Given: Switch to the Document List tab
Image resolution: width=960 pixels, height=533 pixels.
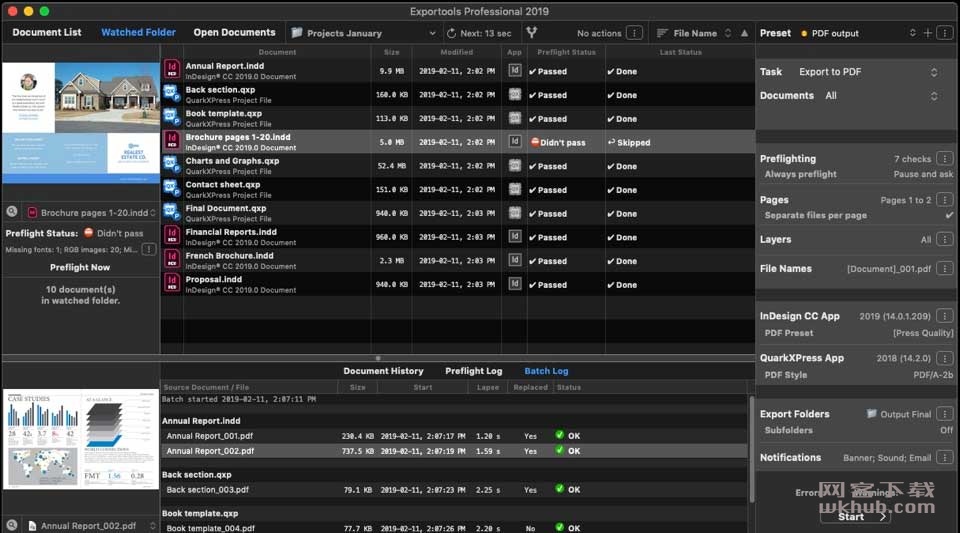Looking at the screenshot, I should 47,32.
